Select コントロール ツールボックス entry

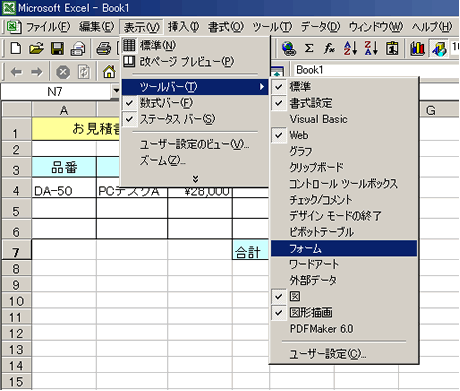[344, 184]
